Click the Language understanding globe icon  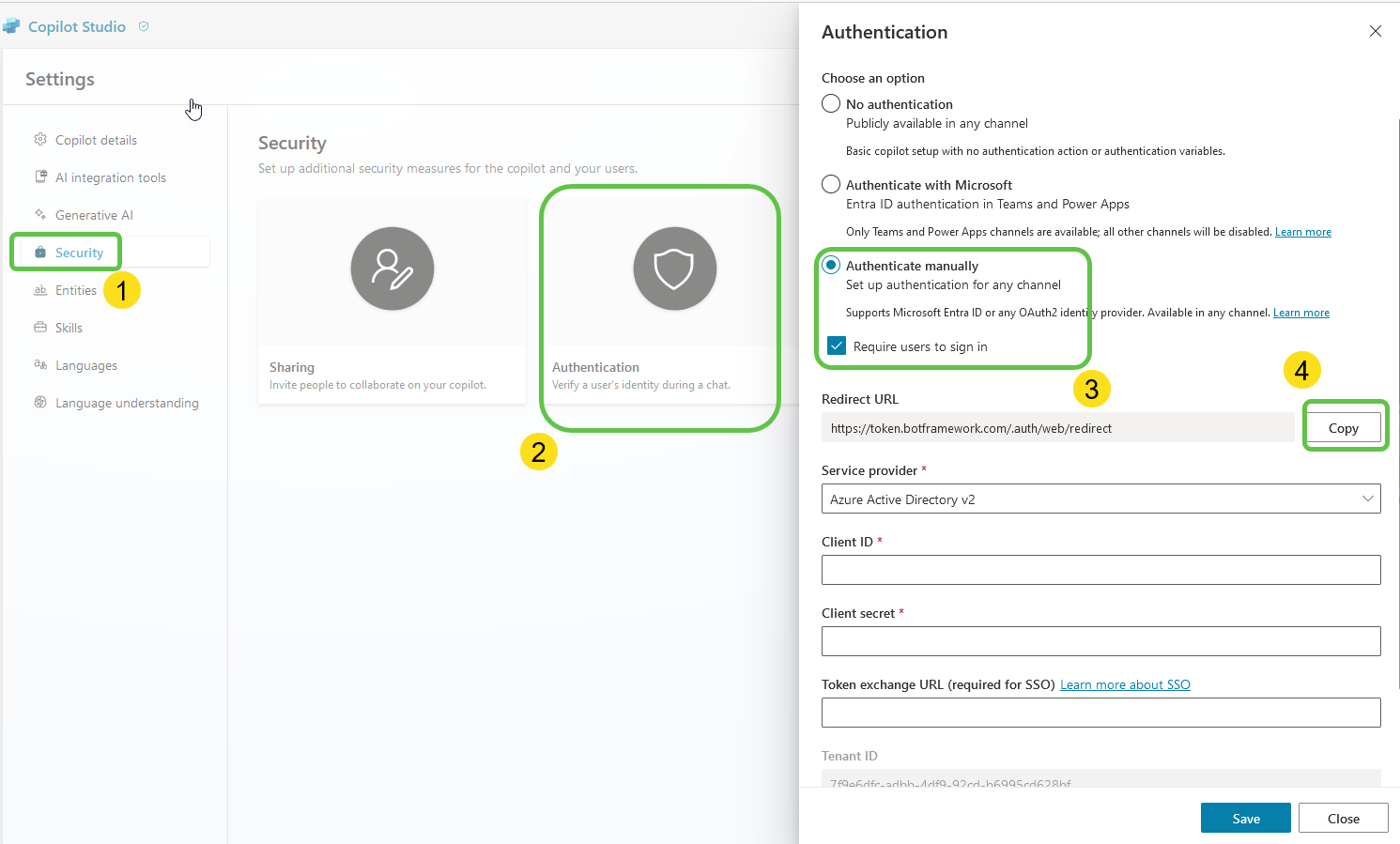click(40, 402)
